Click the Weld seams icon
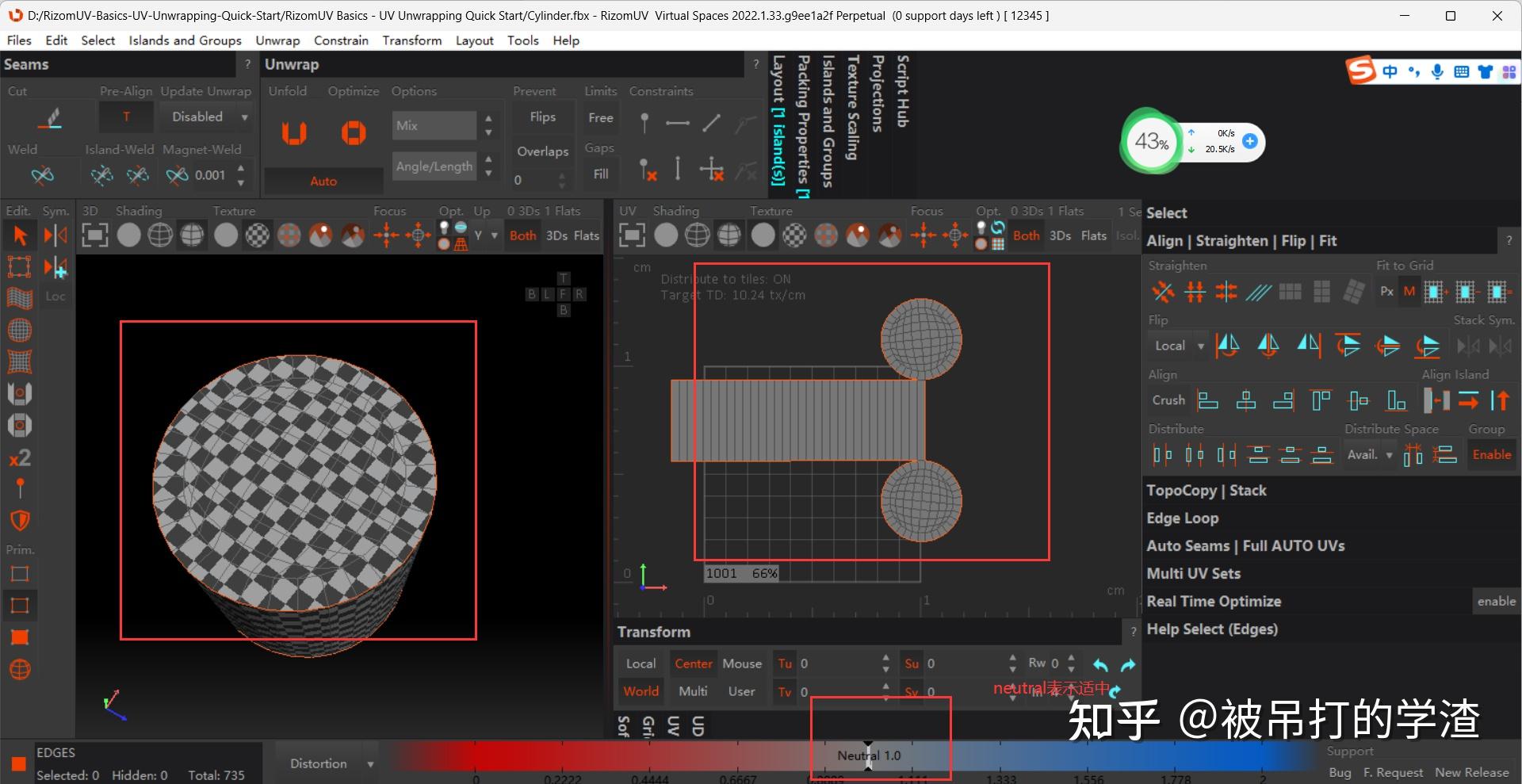Viewport: 1522px width, 784px height. (x=42, y=174)
